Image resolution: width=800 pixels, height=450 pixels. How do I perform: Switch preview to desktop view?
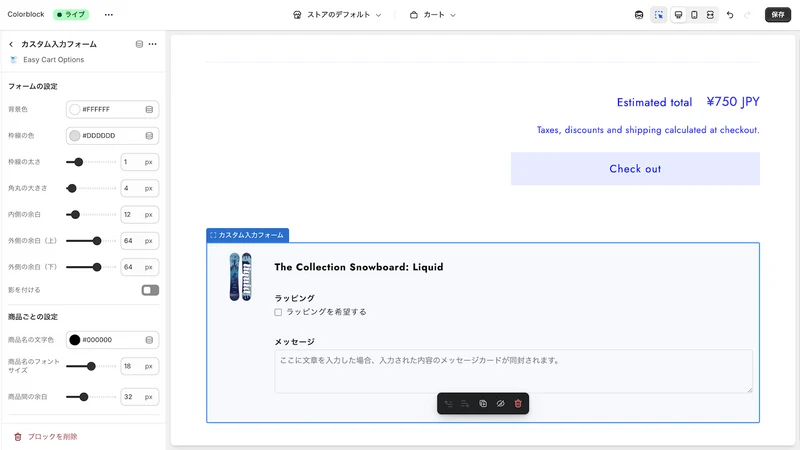coord(678,15)
